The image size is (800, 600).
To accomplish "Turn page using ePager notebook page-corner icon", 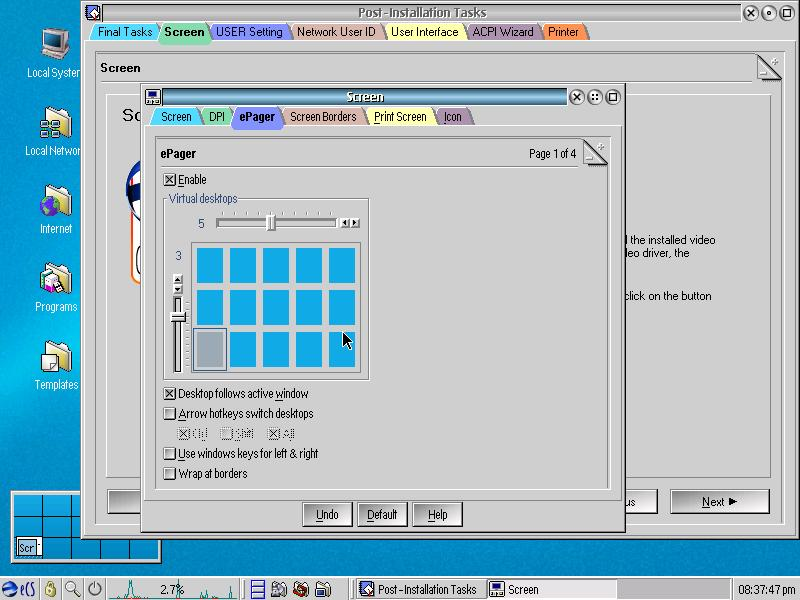I will (x=595, y=153).
